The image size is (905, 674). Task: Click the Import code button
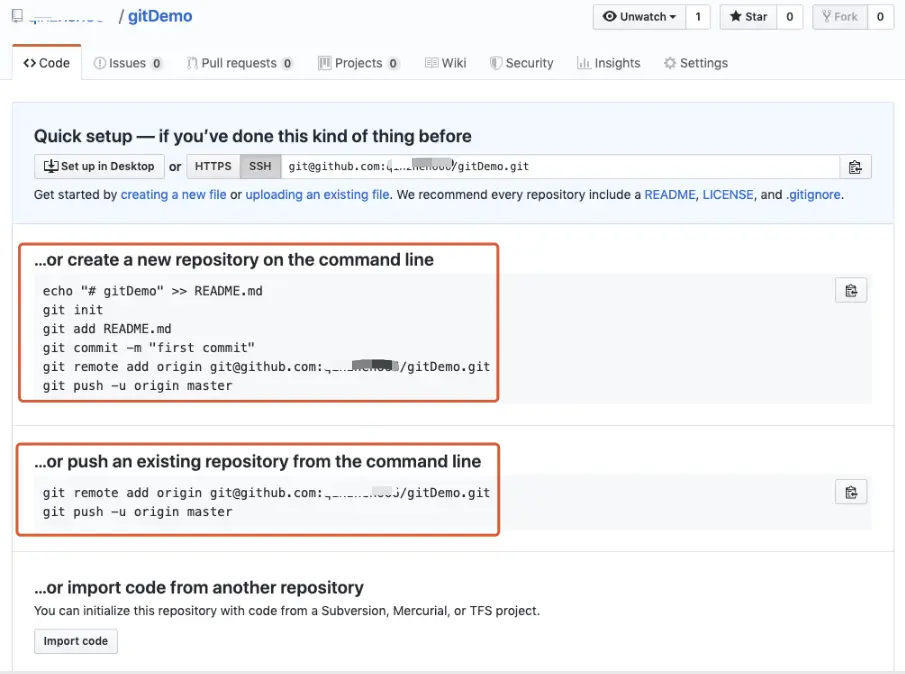pyautogui.click(x=76, y=641)
